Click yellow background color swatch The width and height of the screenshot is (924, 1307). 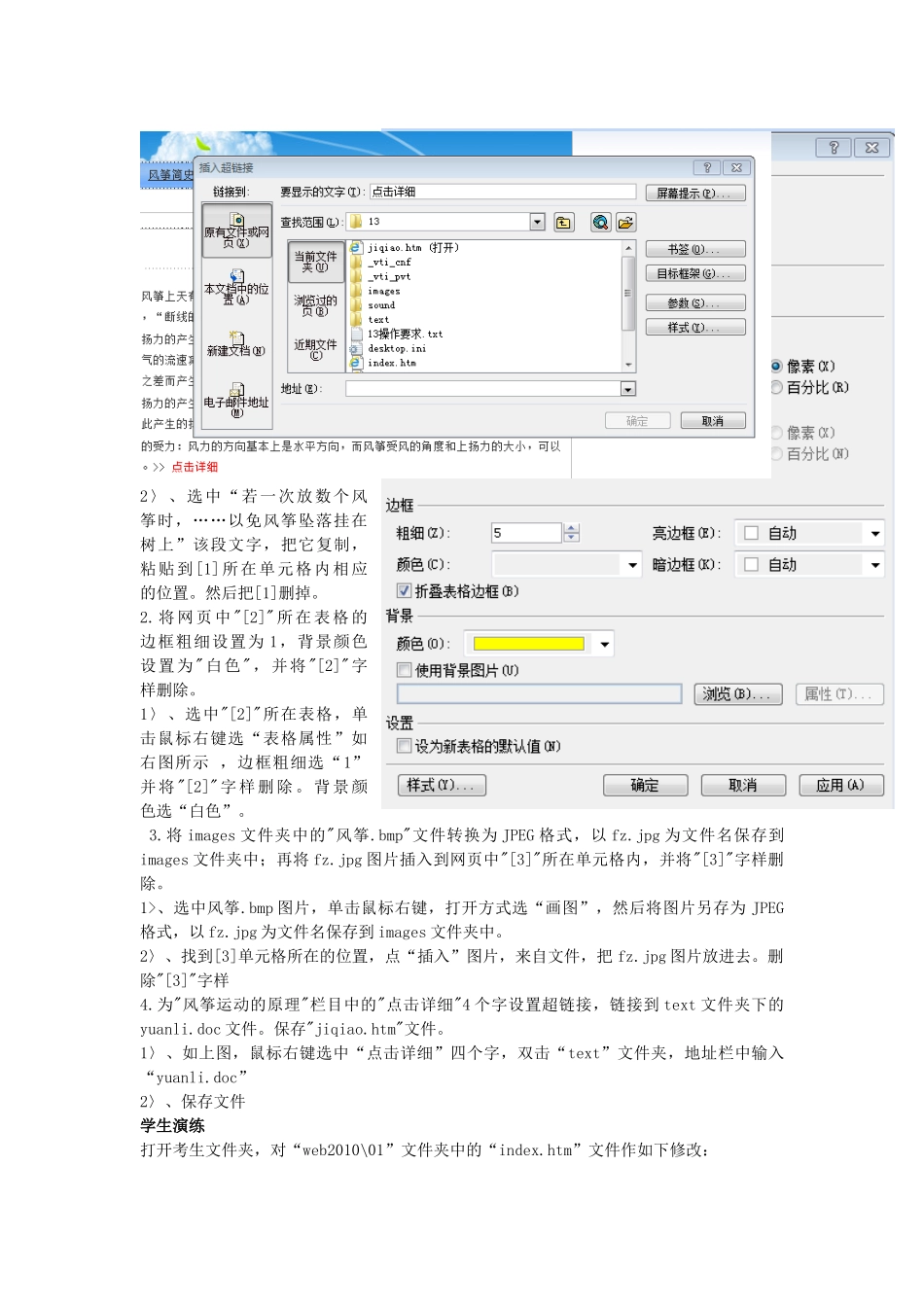(529, 644)
